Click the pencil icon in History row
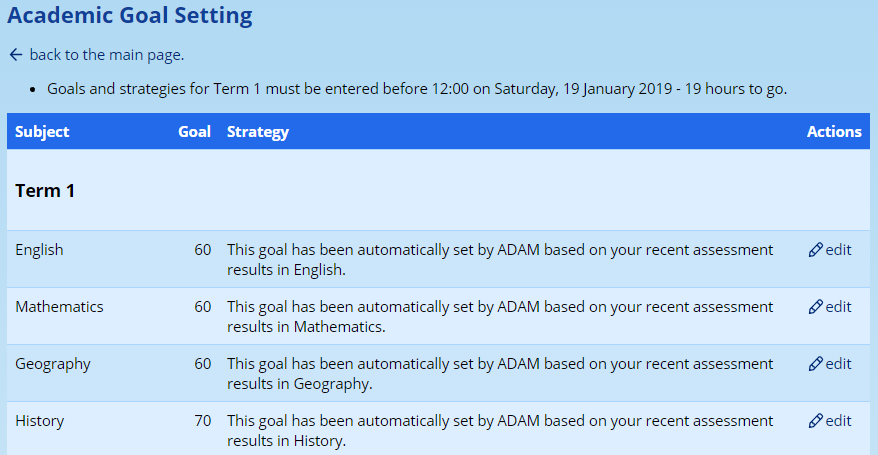Viewport: 878px width, 455px height. [815, 421]
